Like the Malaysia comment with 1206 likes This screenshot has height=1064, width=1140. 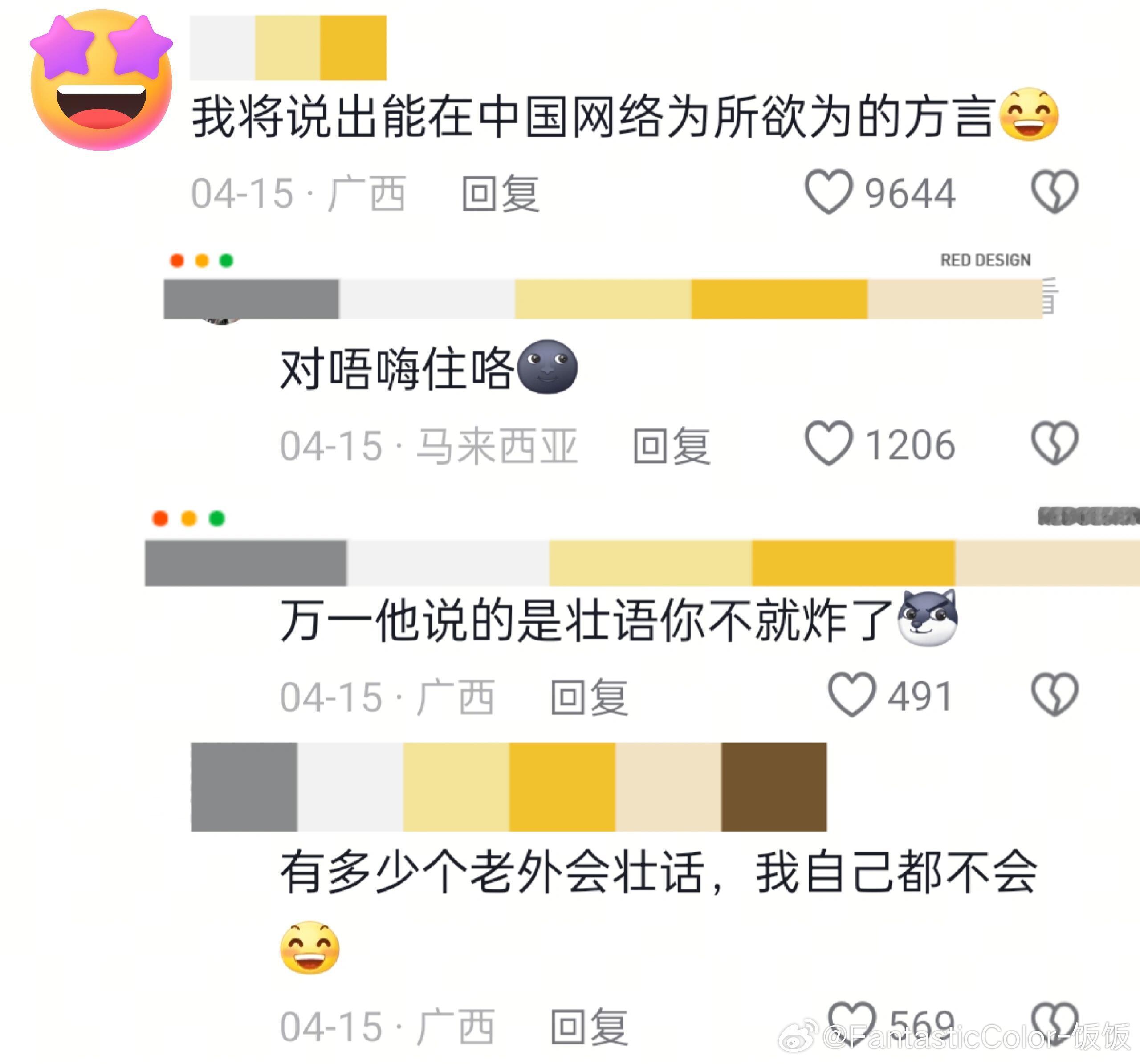coord(829,444)
